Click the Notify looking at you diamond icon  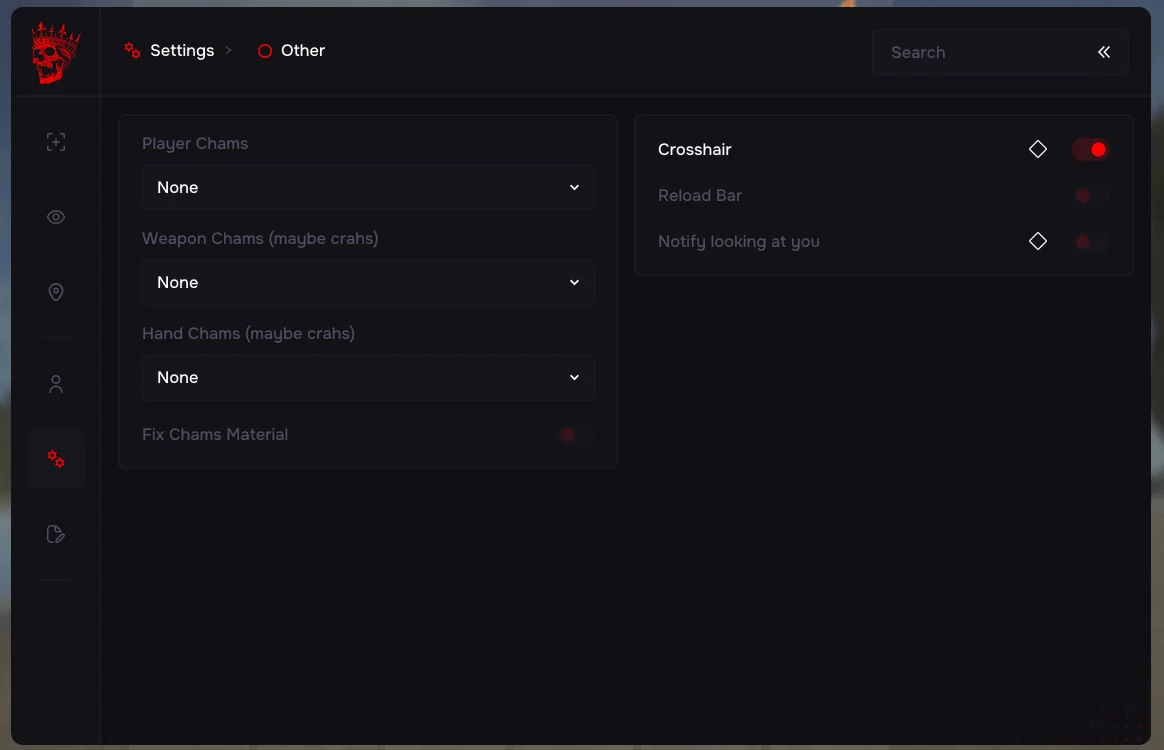coord(1038,241)
